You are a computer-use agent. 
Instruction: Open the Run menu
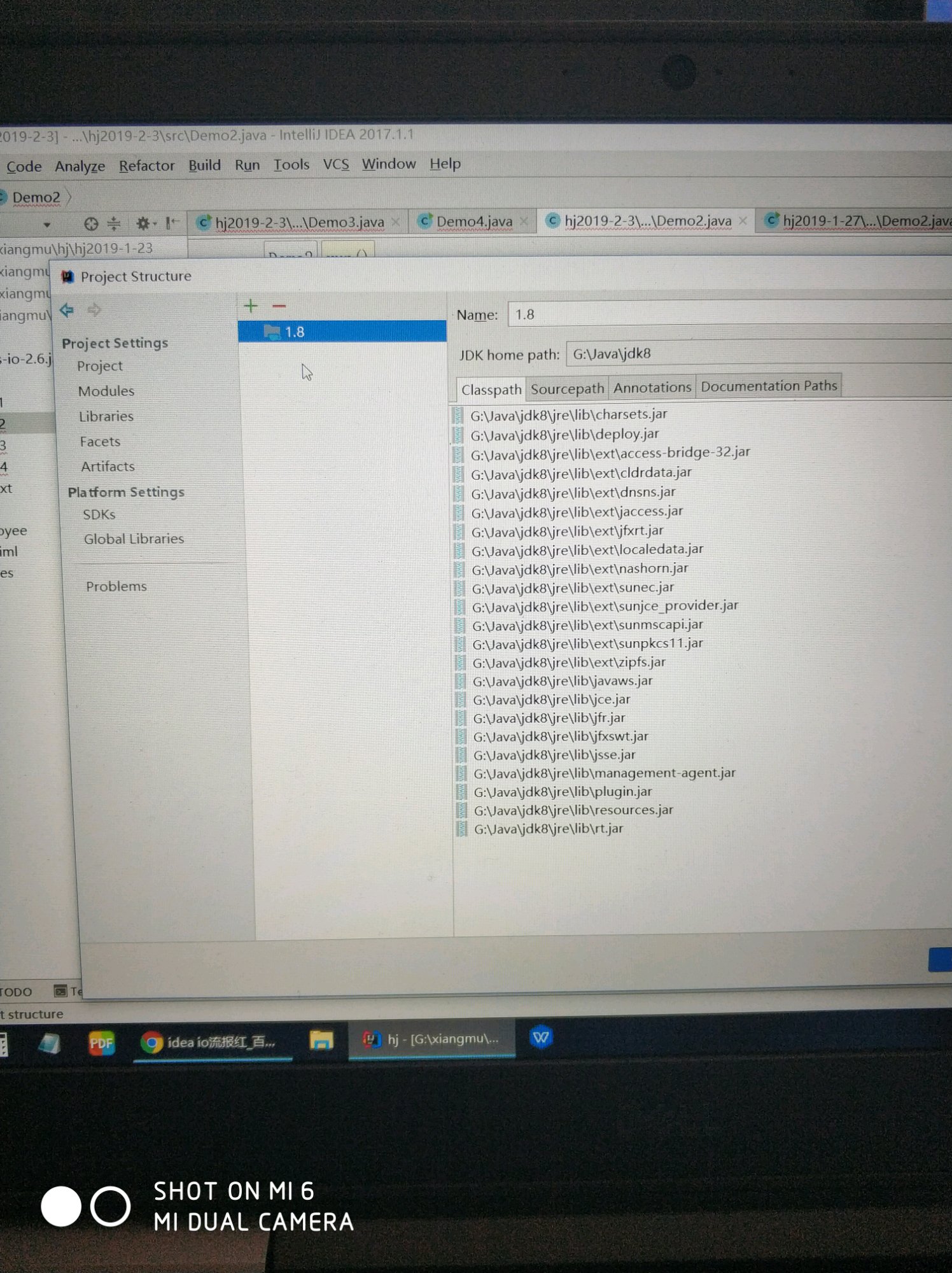click(x=247, y=165)
